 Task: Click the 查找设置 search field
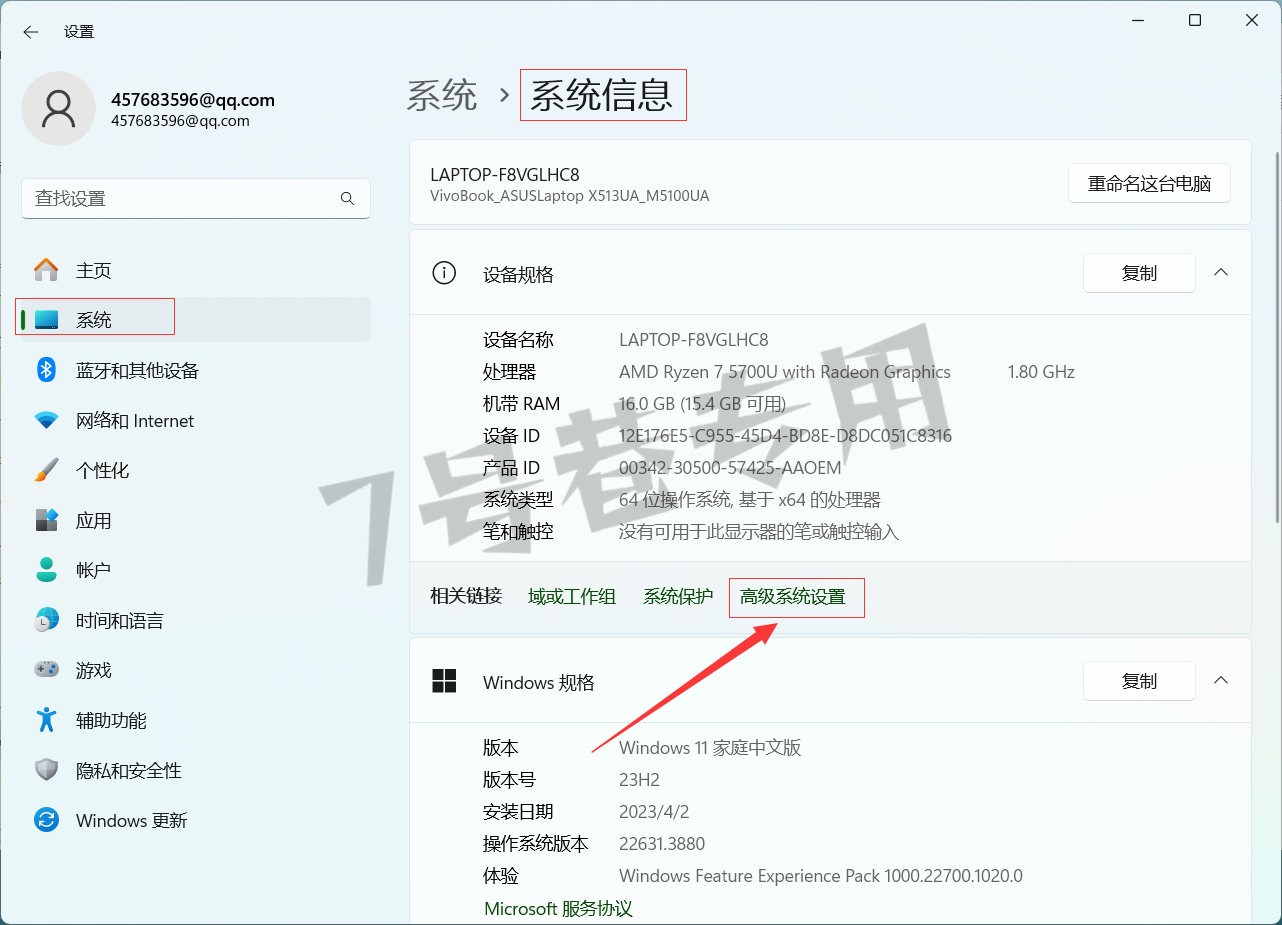(196, 199)
